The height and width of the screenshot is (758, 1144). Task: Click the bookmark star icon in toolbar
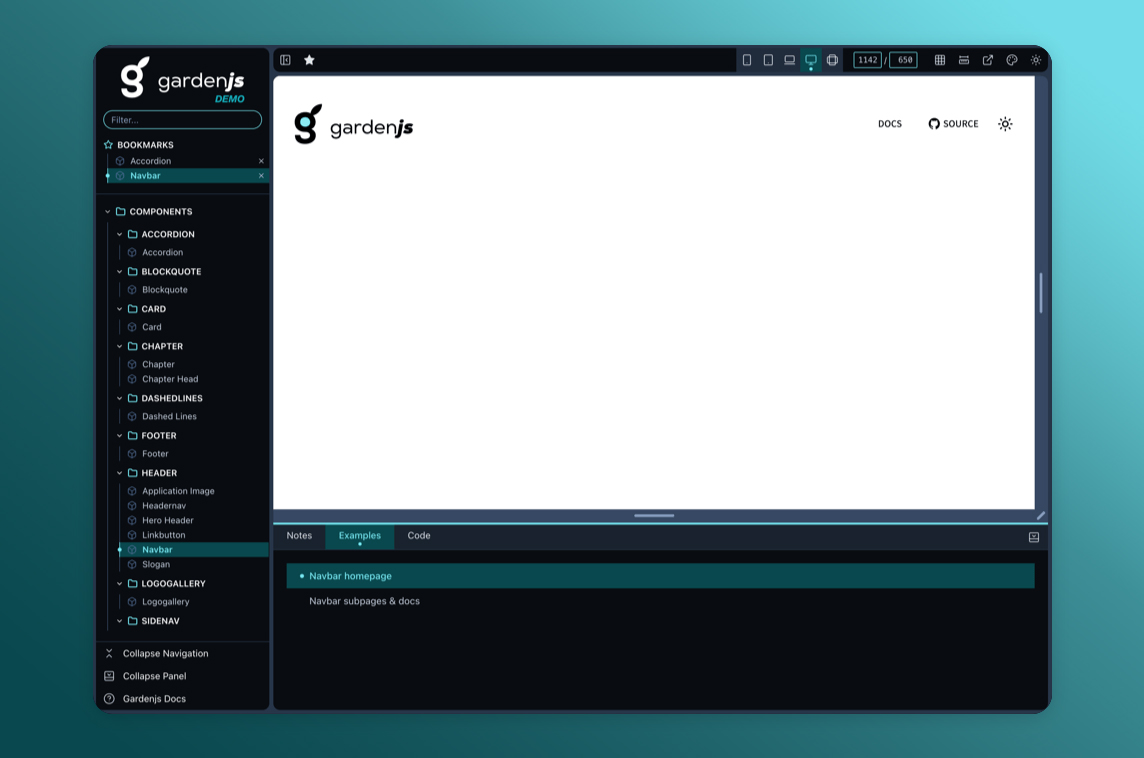click(x=309, y=60)
